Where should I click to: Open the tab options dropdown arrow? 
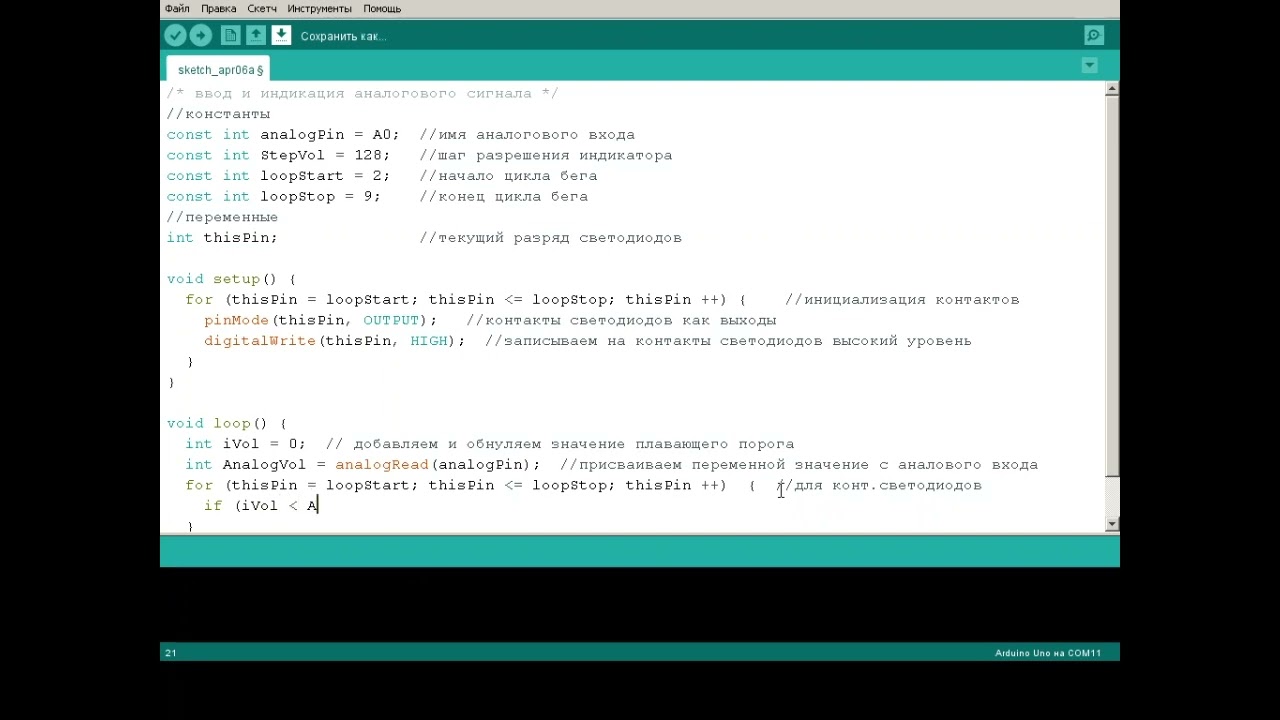coord(1090,66)
